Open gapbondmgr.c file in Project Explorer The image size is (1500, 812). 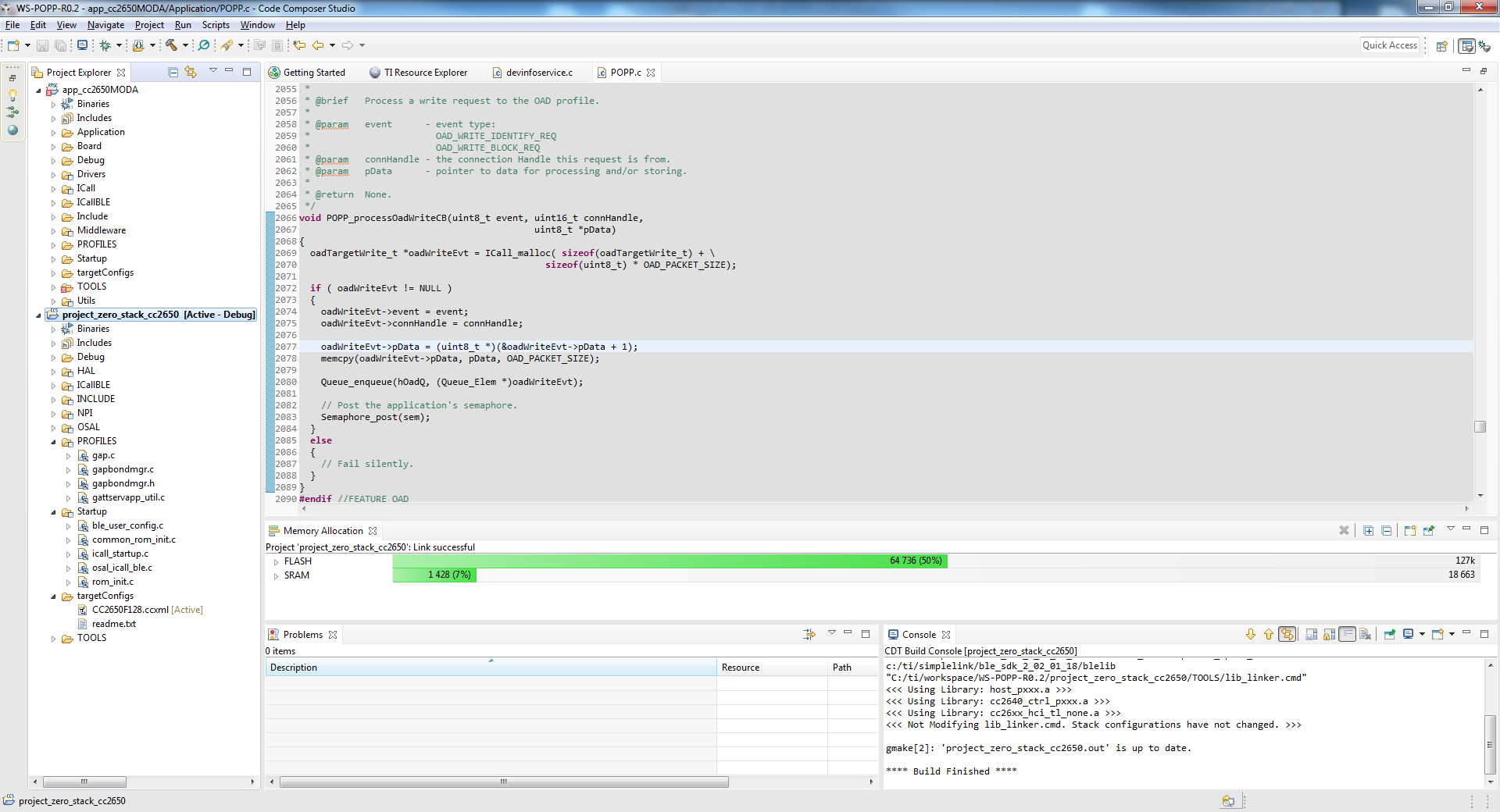click(123, 470)
